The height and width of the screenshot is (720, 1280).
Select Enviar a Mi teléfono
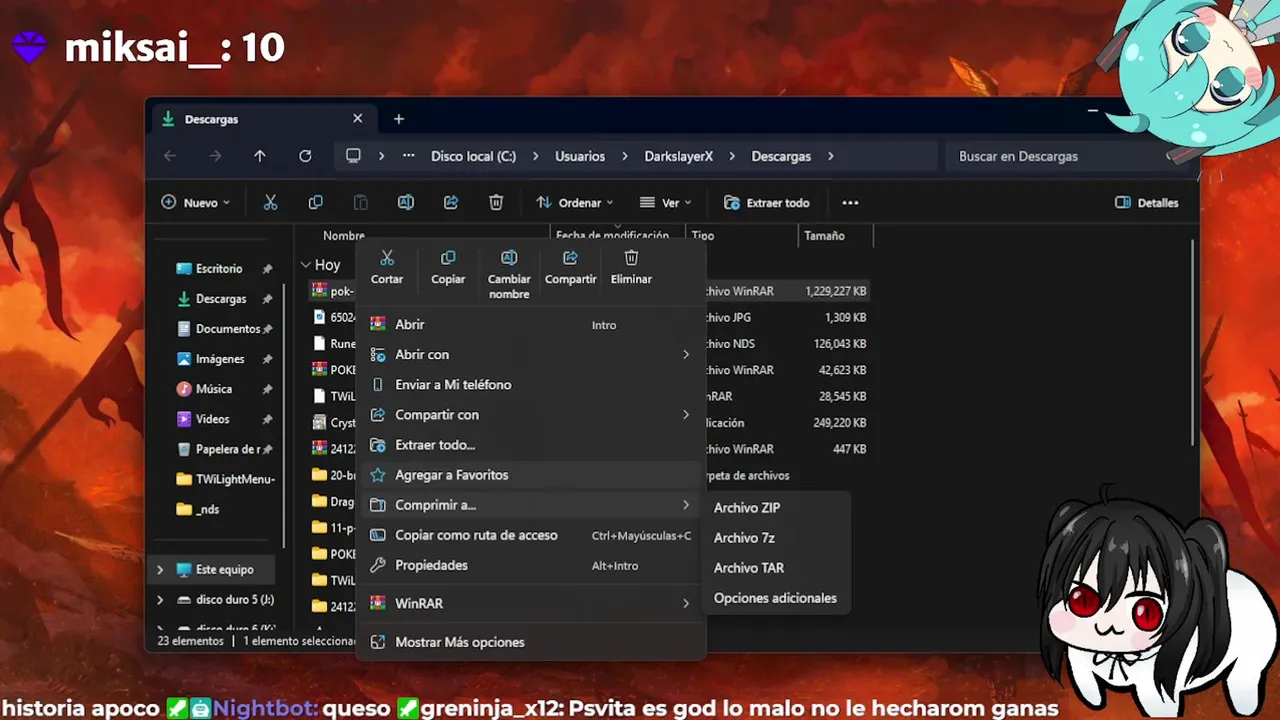[x=530, y=385]
